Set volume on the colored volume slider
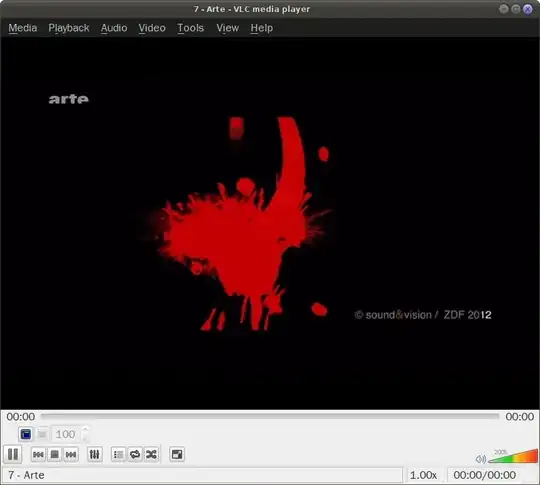Viewport: 540px width, 485px height. [x=513, y=456]
